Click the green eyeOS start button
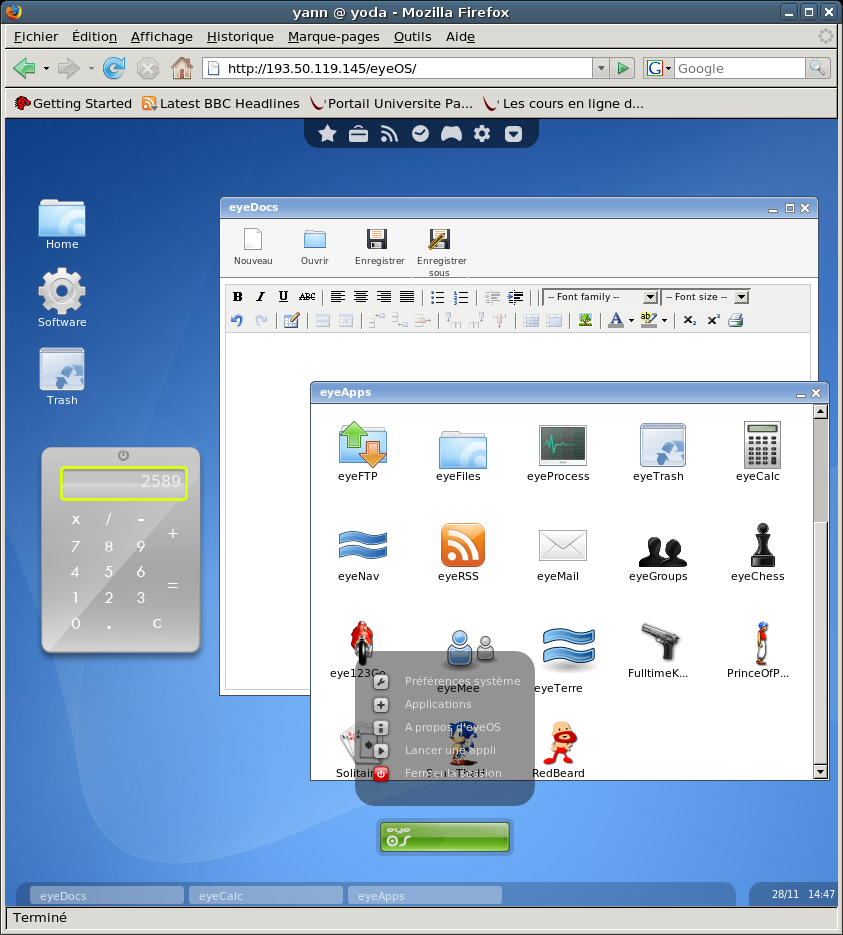The height and width of the screenshot is (935, 843). click(445, 837)
